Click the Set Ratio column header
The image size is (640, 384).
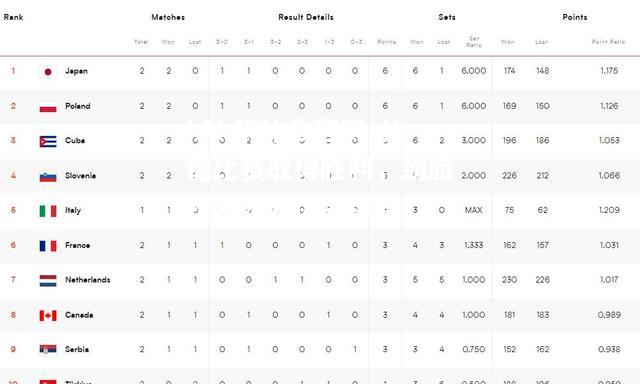click(474, 42)
